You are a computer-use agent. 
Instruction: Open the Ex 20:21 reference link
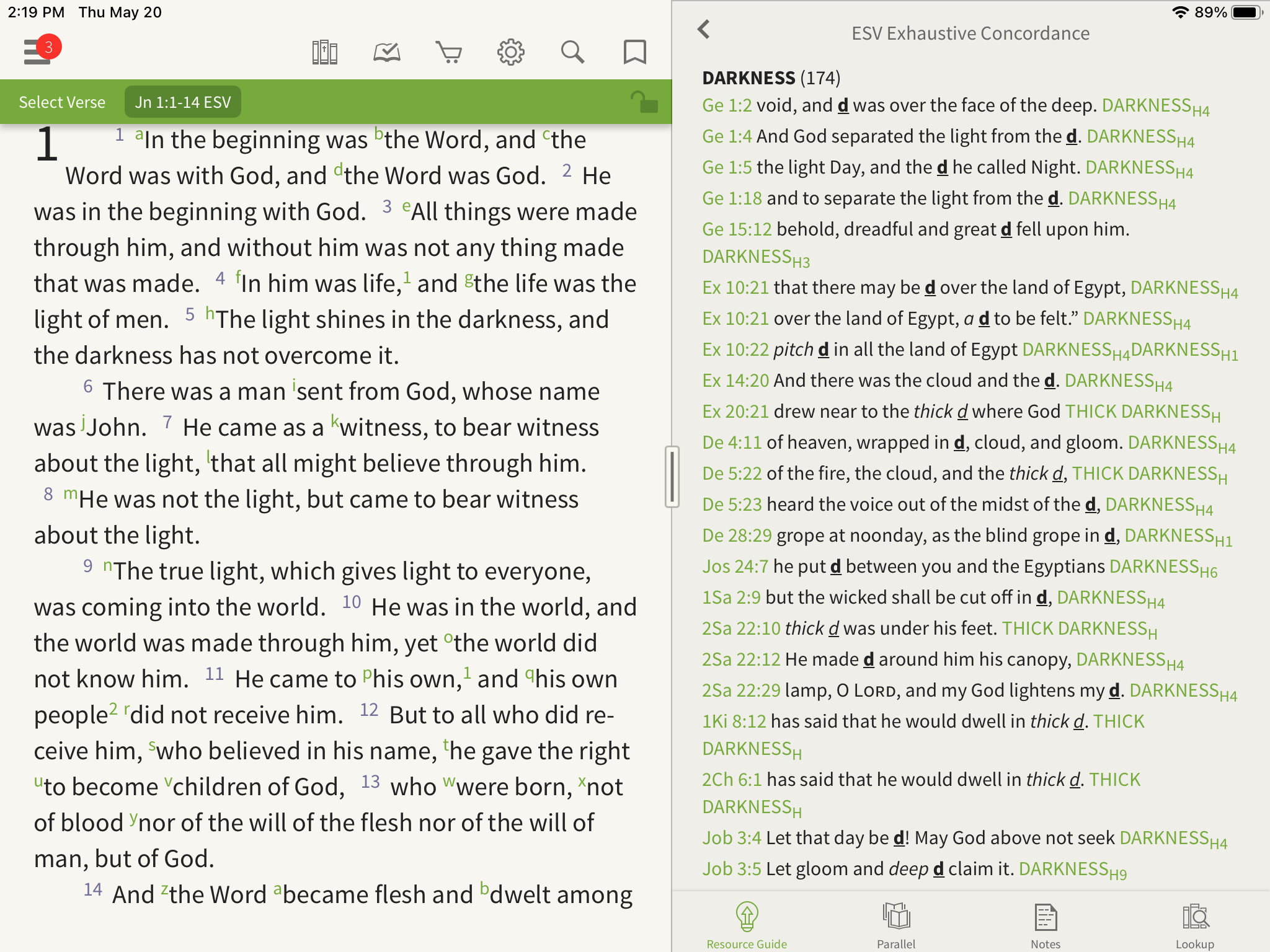click(x=735, y=412)
